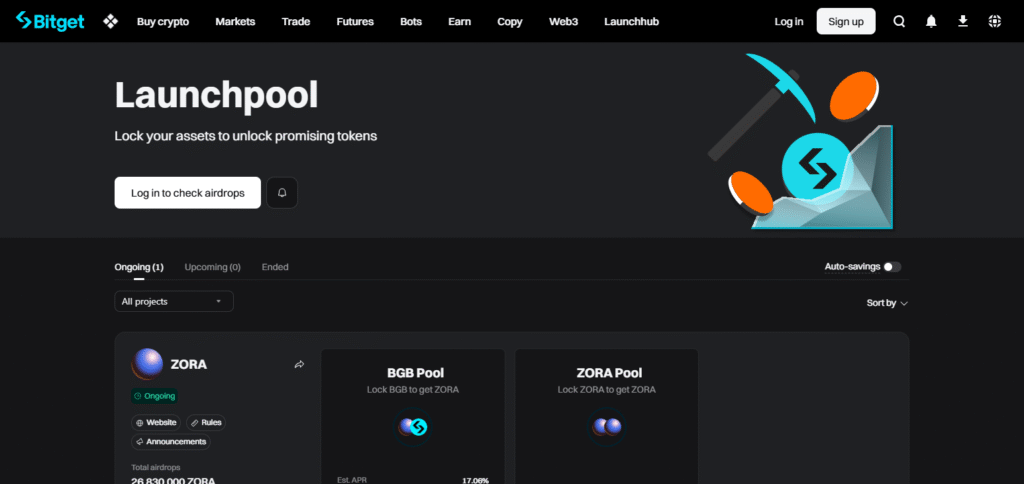Click the Bitget logo
This screenshot has height=484, width=1024.
pos(50,21)
